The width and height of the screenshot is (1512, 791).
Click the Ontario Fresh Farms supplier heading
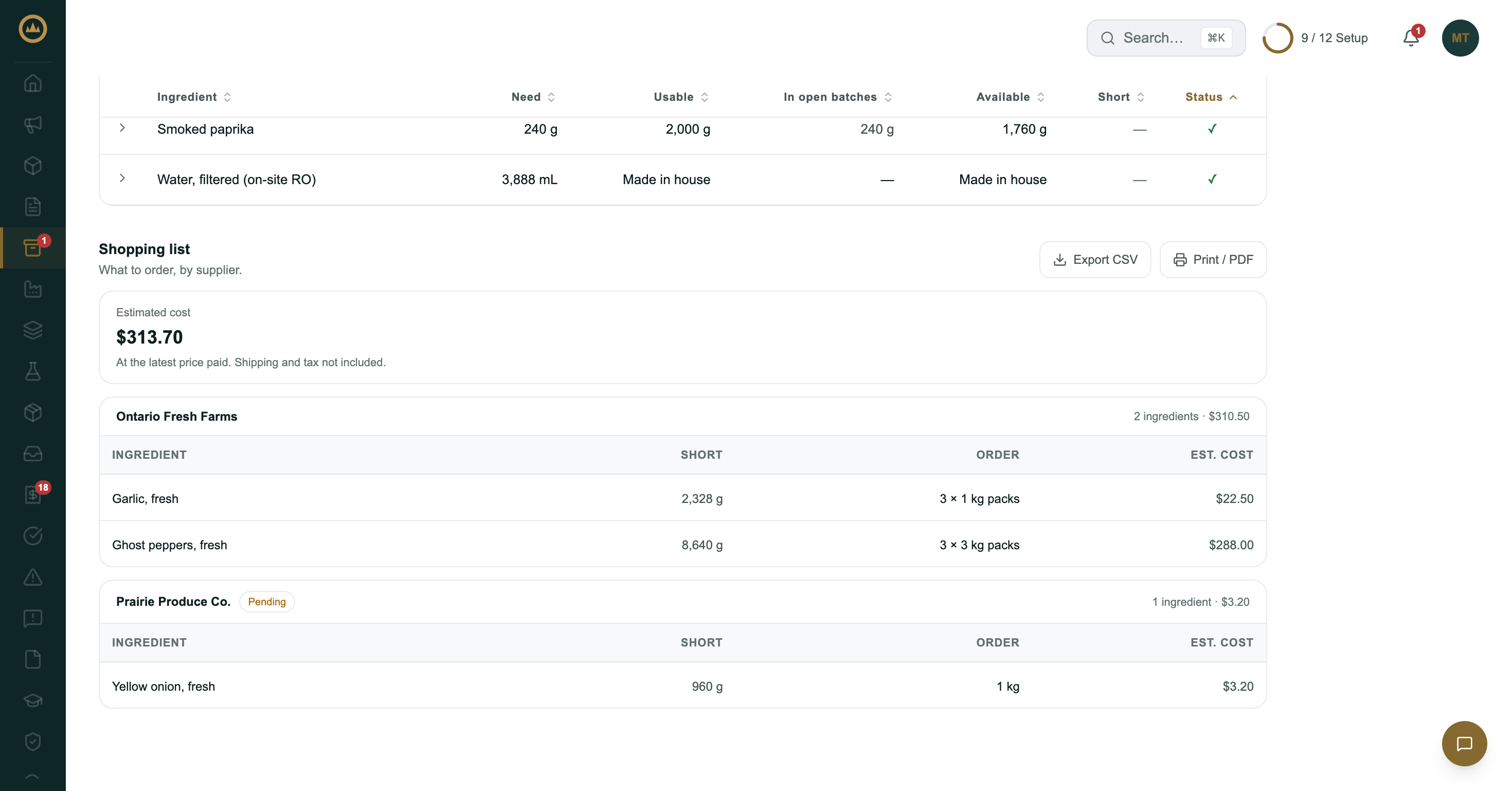(177, 416)
